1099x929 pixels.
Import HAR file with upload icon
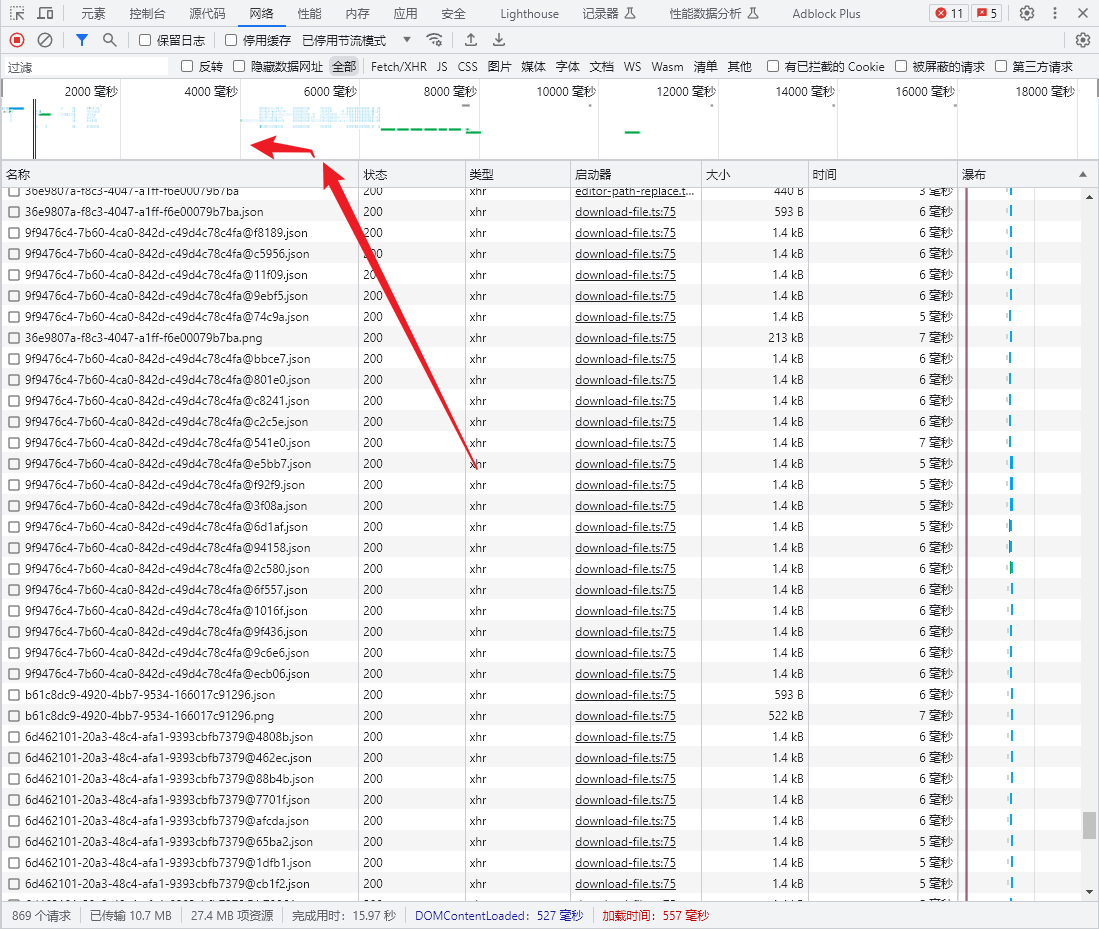tap(471, 40)
